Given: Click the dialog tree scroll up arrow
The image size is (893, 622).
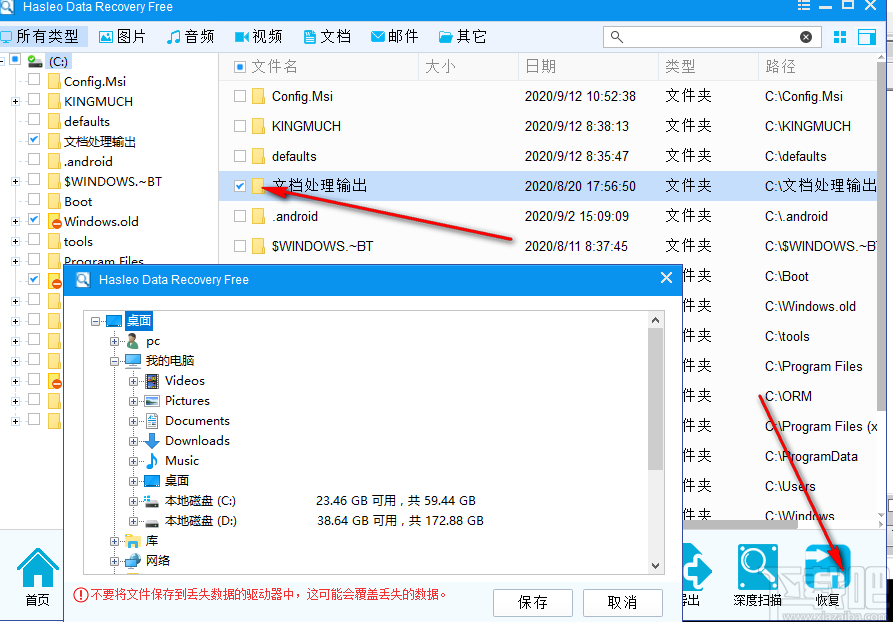Looking at the screenshot, I should [656, 320].
